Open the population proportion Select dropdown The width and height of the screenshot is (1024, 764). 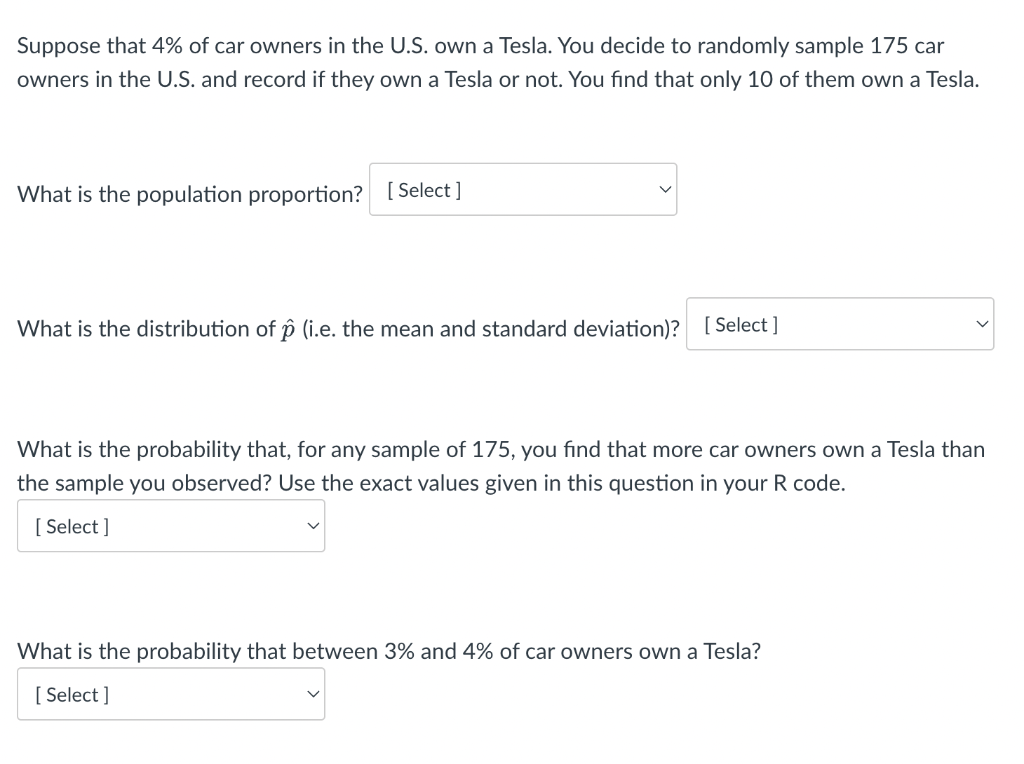point(522,190)
